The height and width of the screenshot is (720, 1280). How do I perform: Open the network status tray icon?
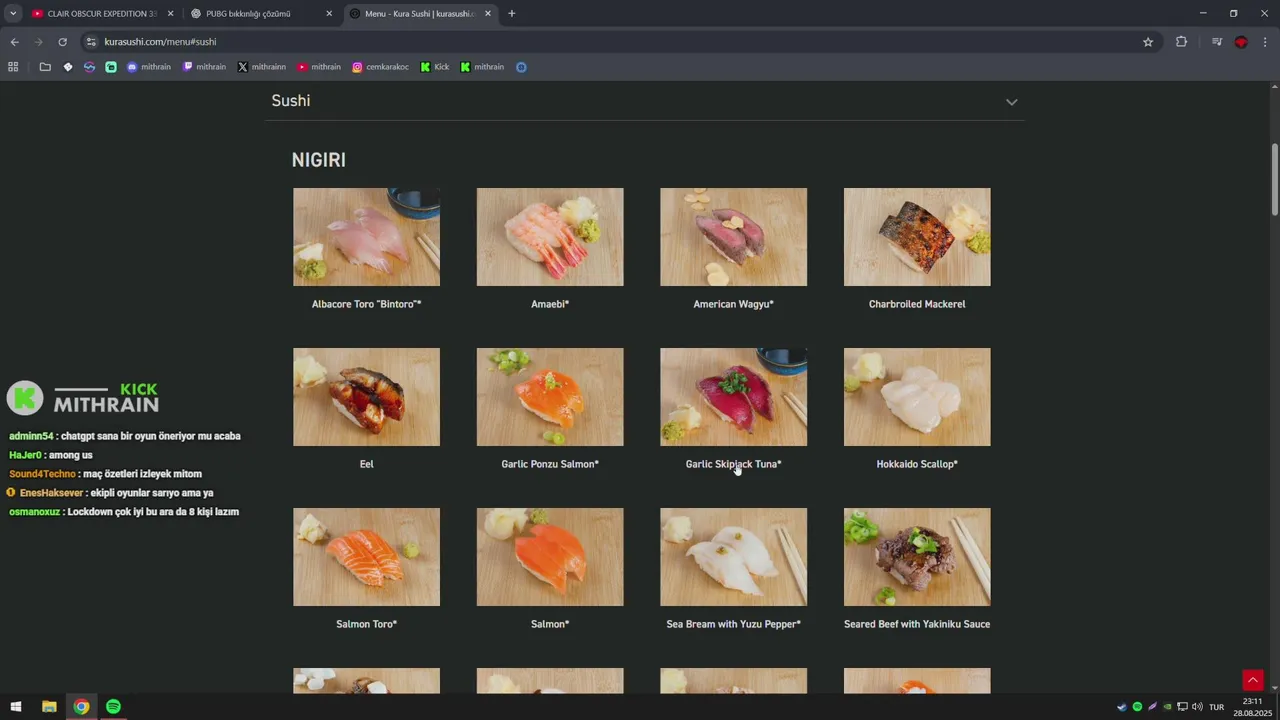1182,707
